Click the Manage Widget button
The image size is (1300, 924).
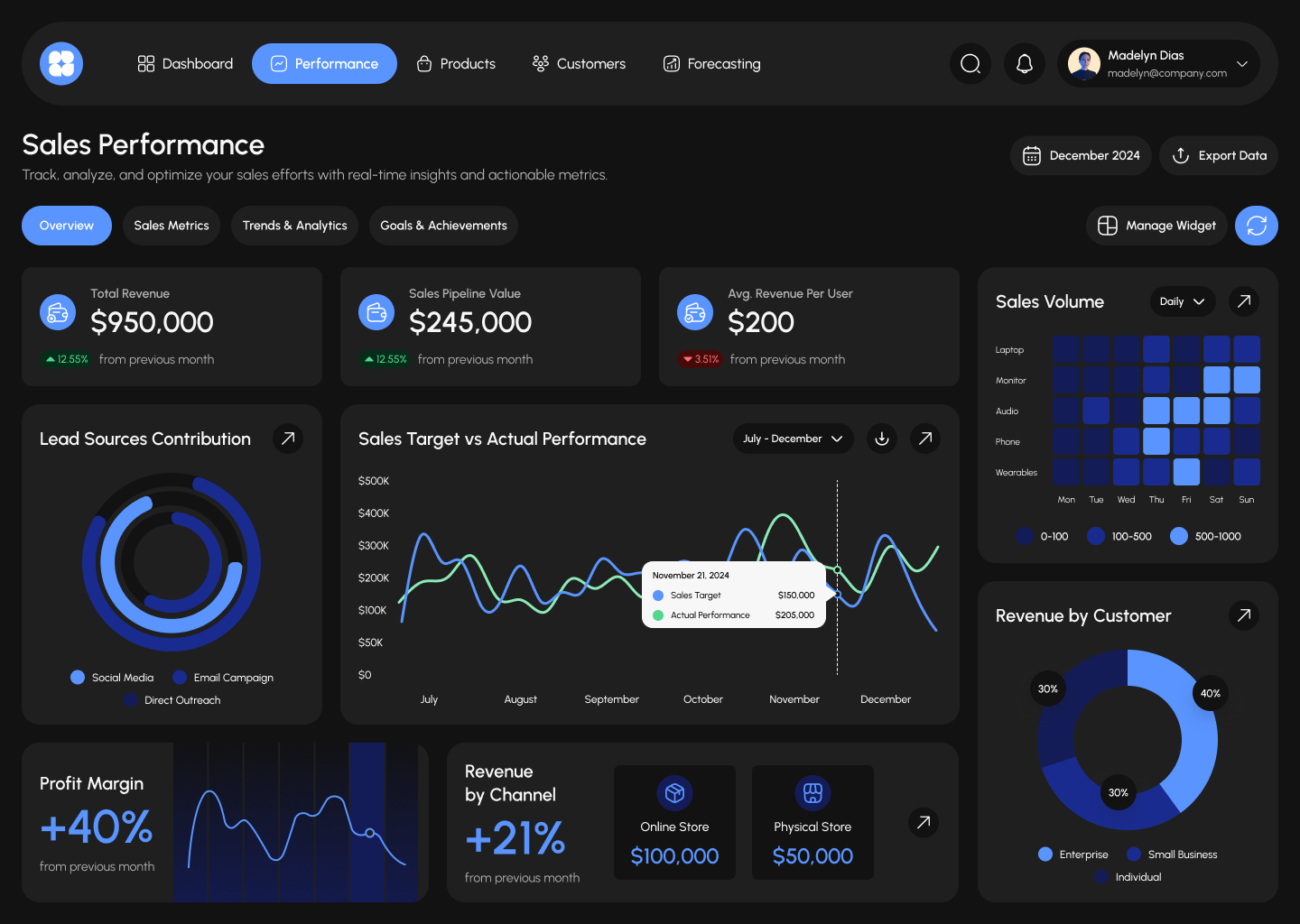pyautogui.click(x=1156, y=226)
